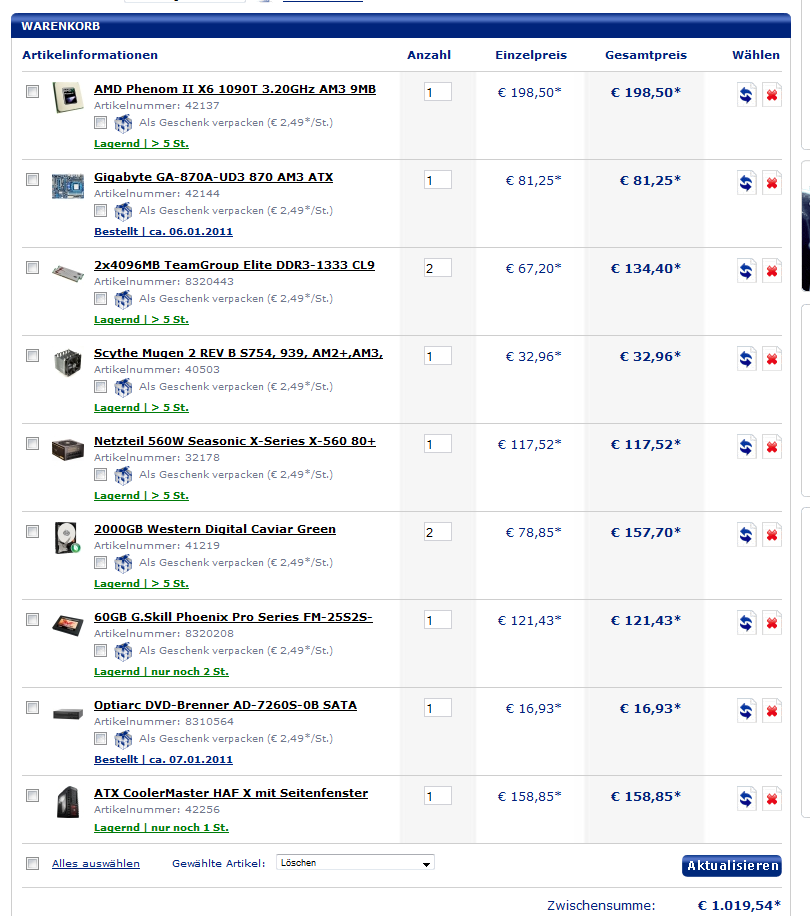This screenshot has height=916, width=810.
Task: Click the red X for Seasonic X-560 power supply
Action: point(772,447)
